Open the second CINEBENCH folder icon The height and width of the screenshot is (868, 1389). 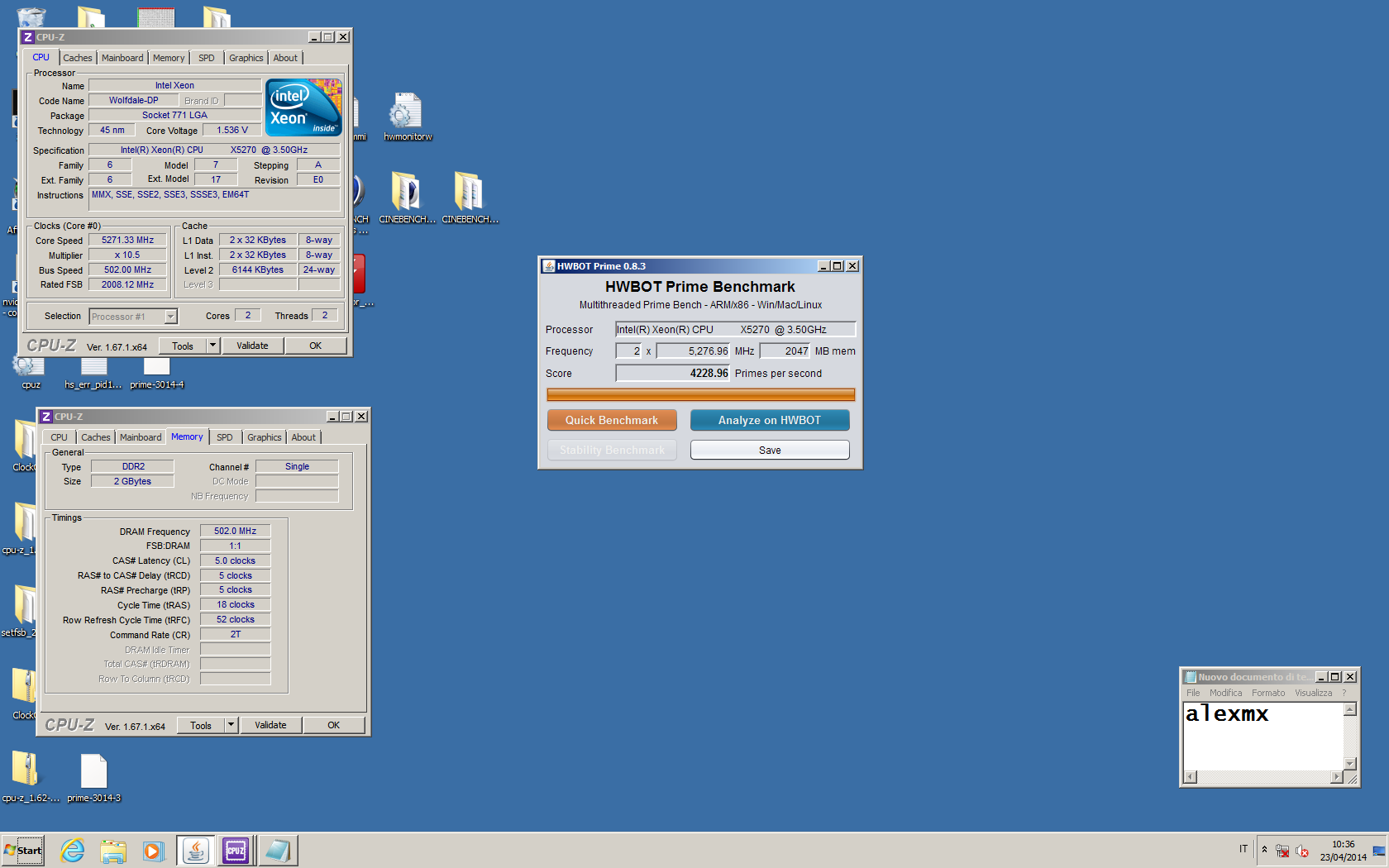coord(469,198)
